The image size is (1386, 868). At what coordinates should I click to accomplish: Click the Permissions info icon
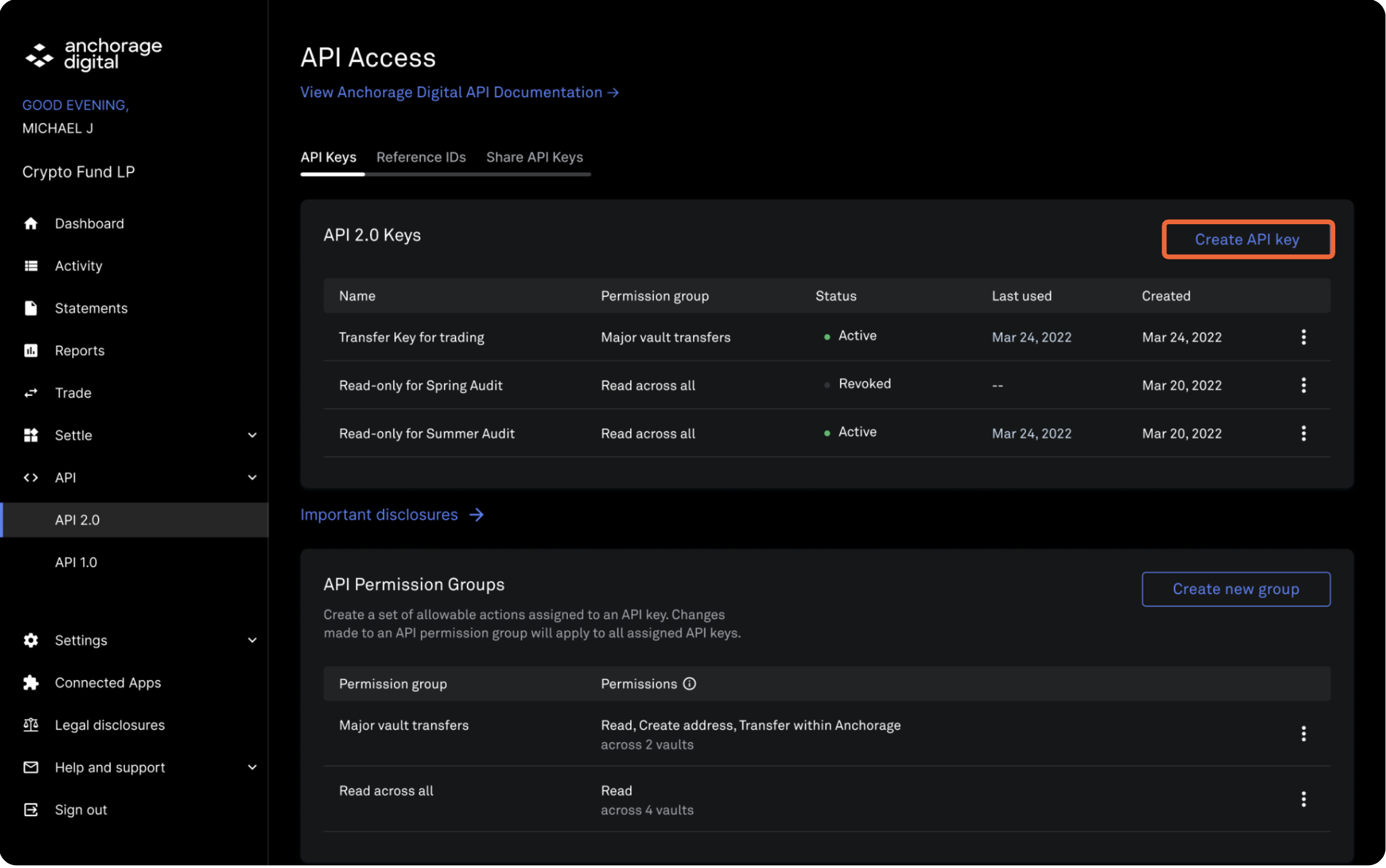[x=690, y=683]
